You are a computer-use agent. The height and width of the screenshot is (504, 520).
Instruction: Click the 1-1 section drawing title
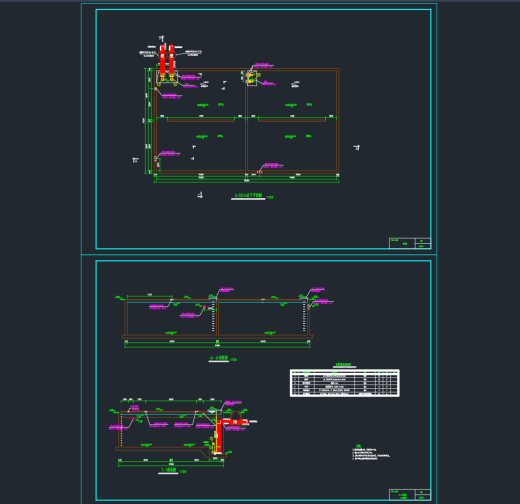(168, 470)
